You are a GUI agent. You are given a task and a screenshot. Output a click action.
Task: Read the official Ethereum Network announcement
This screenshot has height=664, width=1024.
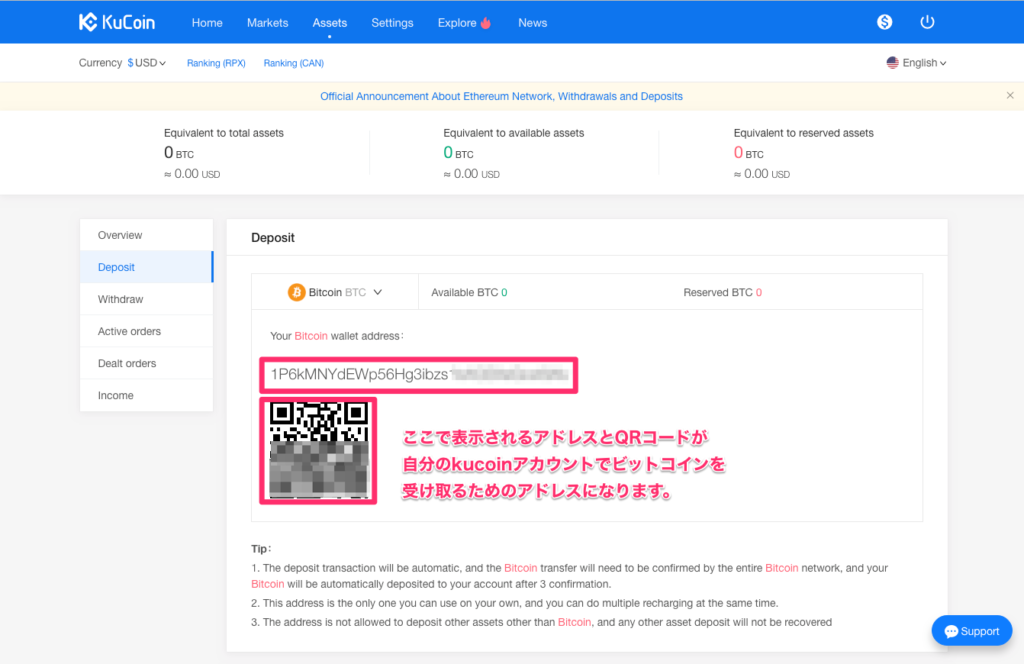pyautogui.click(x=502, y=96)
